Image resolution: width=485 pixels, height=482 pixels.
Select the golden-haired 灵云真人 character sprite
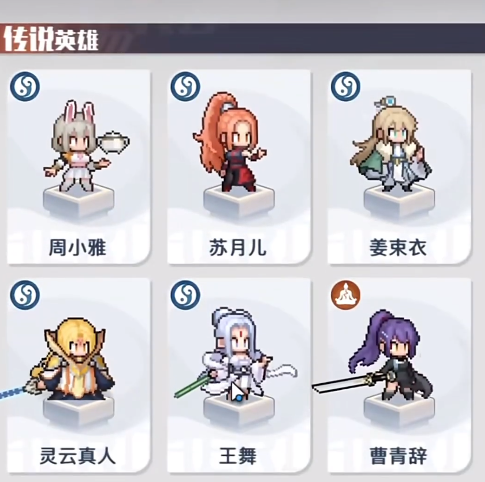[67, 358]
